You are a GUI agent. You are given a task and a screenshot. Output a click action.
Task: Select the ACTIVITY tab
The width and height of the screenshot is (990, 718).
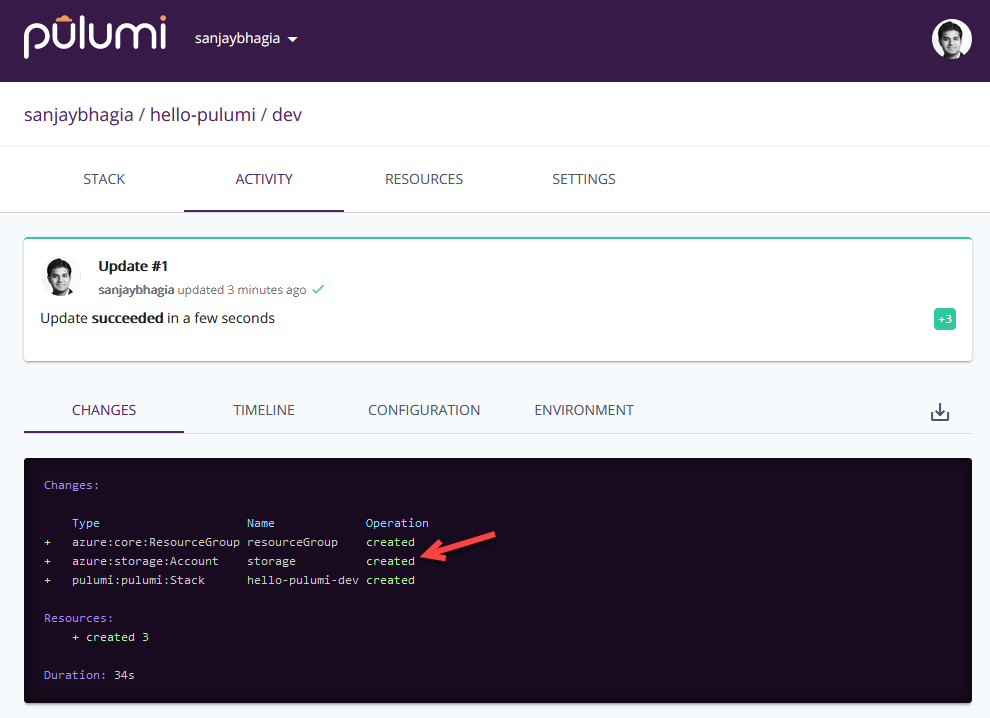click(x=264, y=179)
